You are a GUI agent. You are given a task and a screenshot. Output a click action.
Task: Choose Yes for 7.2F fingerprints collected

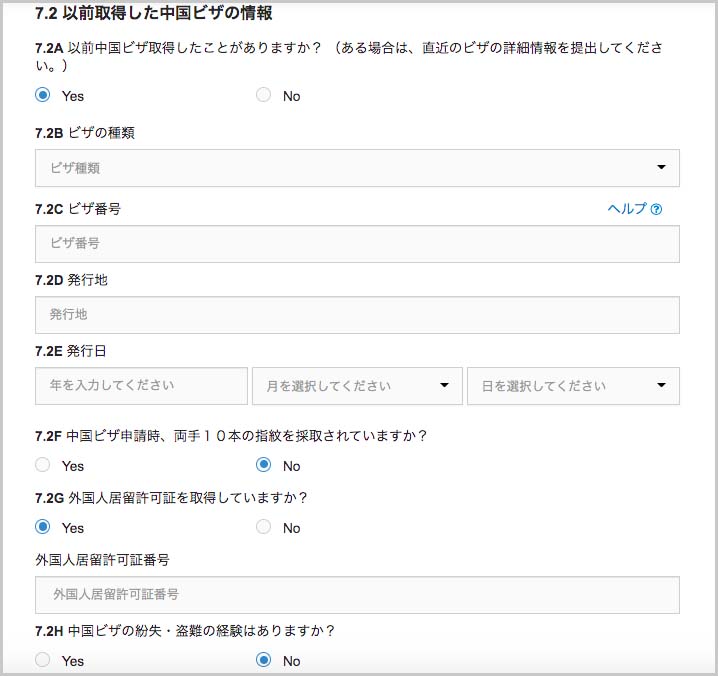(43, 465)
